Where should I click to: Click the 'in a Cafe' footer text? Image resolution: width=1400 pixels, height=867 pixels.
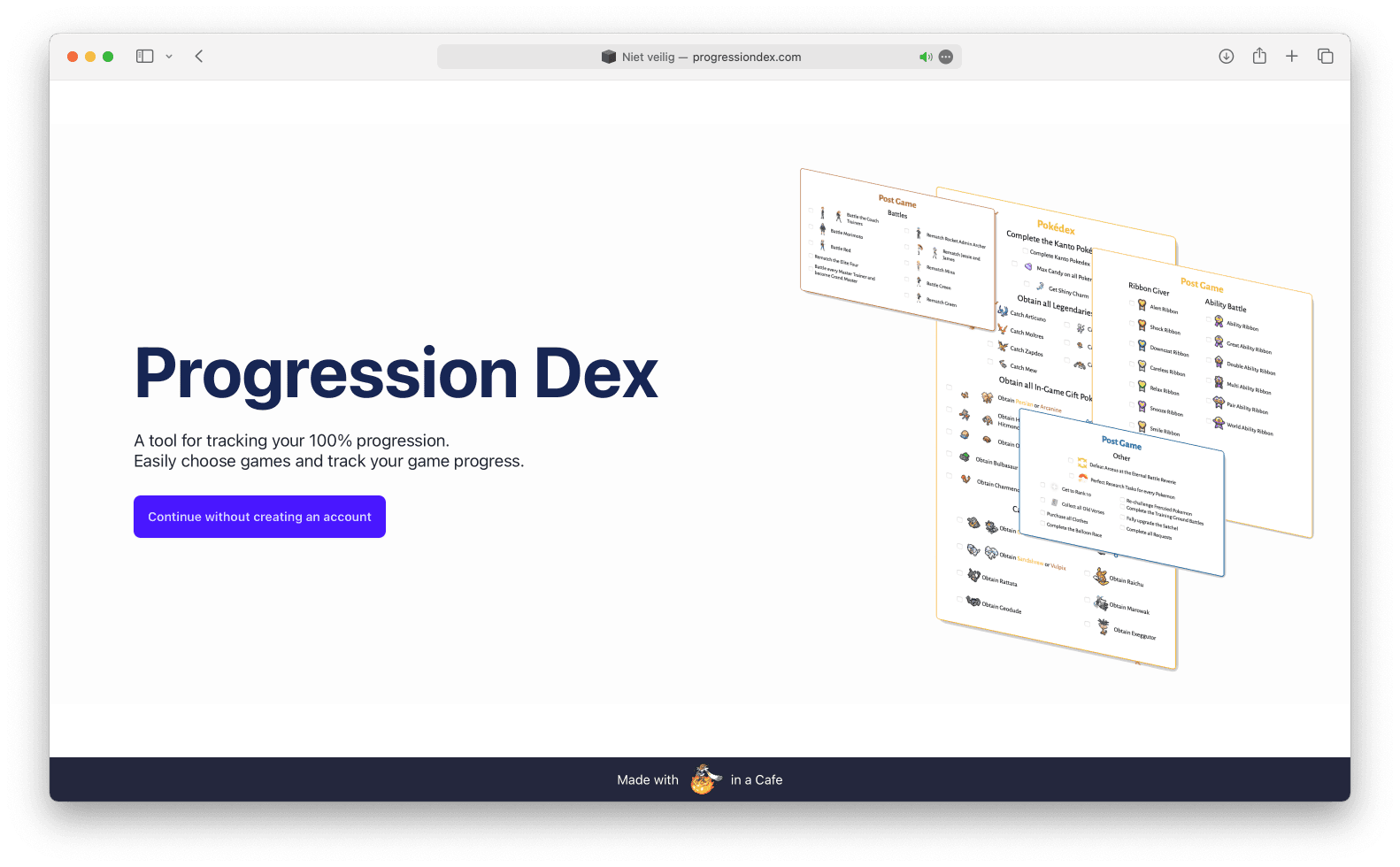tap(757, 779)
